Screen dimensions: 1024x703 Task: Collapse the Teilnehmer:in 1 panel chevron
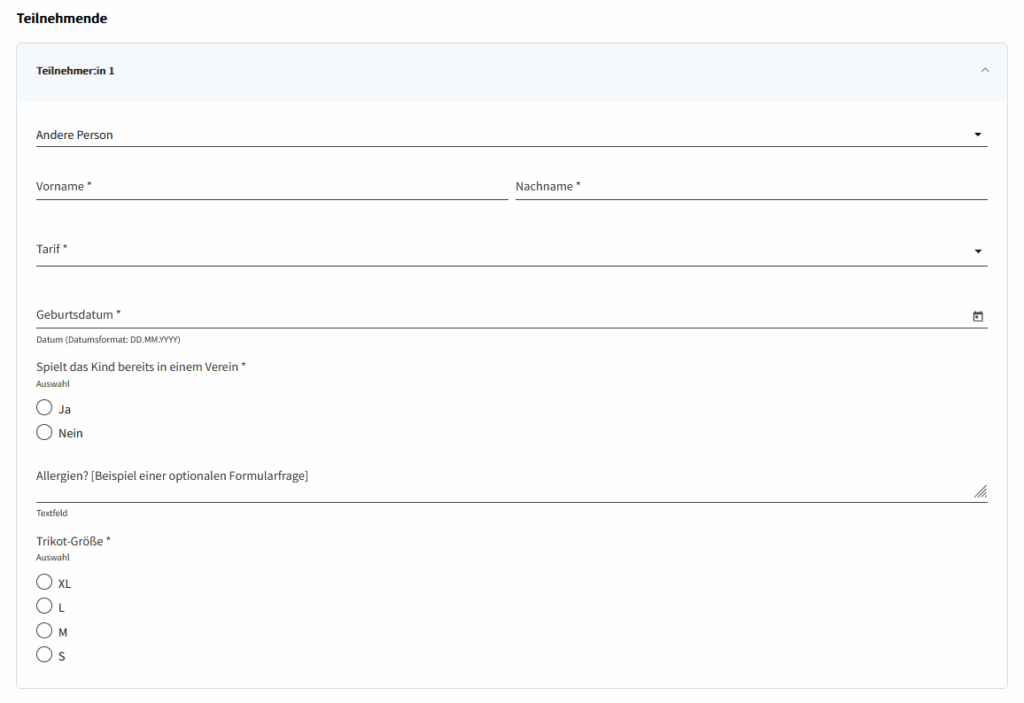(x=984, y=71)
